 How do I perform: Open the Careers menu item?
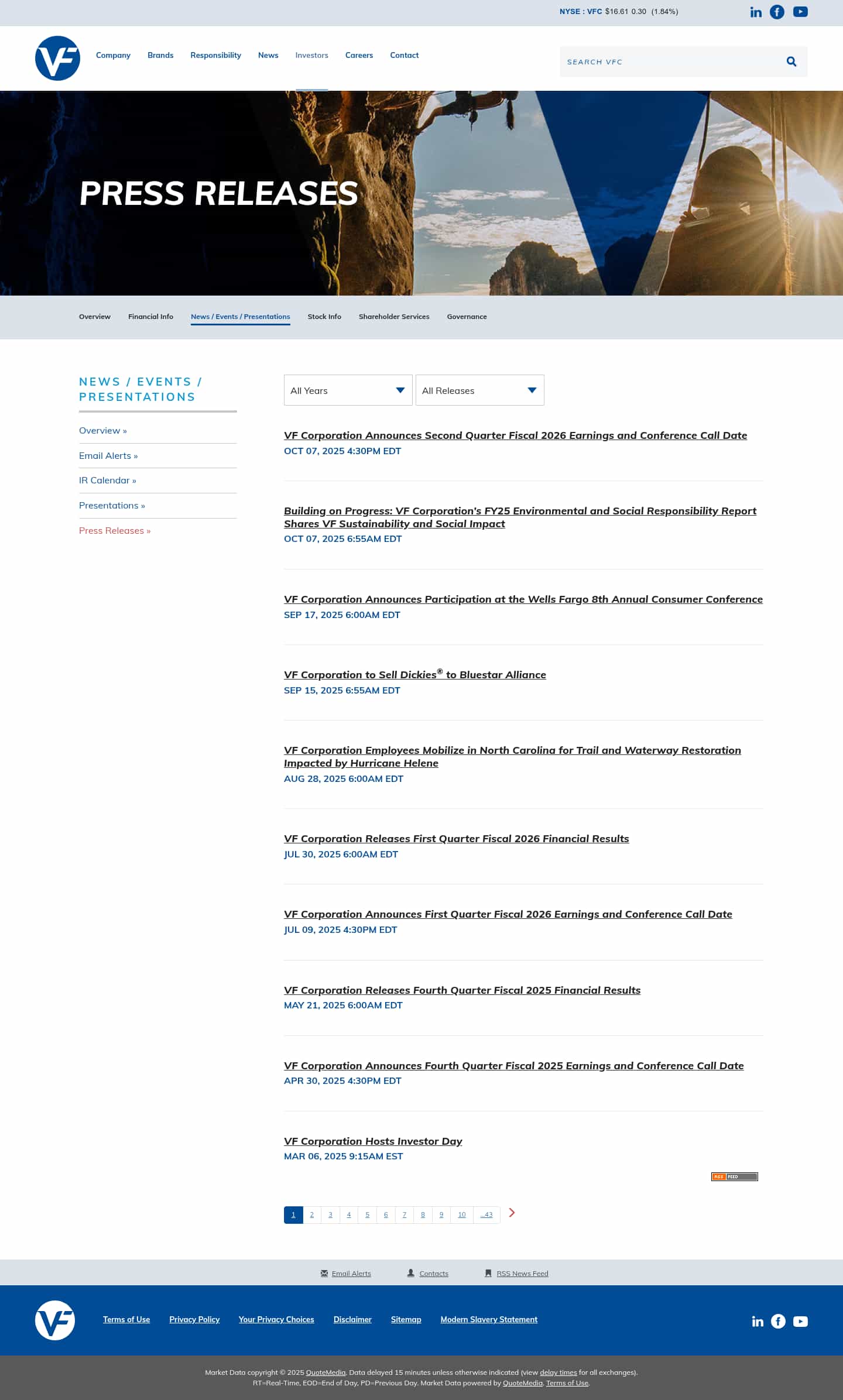point(359,55)
